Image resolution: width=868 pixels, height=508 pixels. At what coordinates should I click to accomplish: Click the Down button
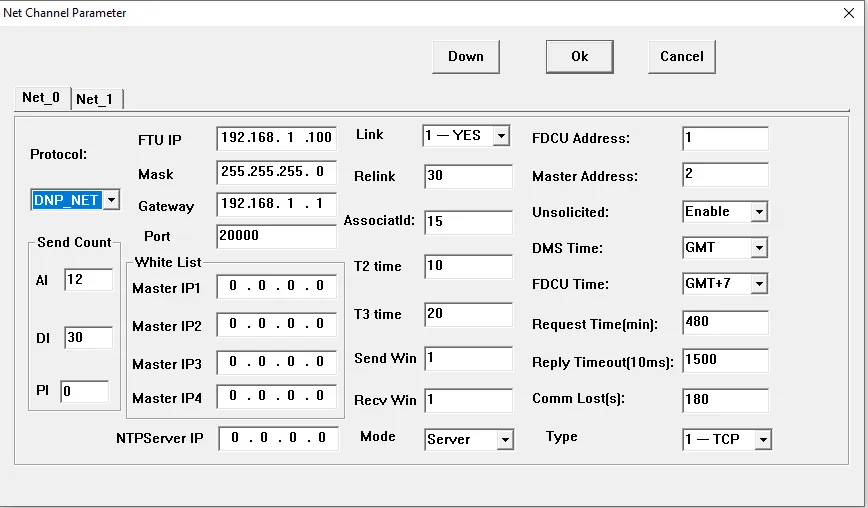pos(466,56)
